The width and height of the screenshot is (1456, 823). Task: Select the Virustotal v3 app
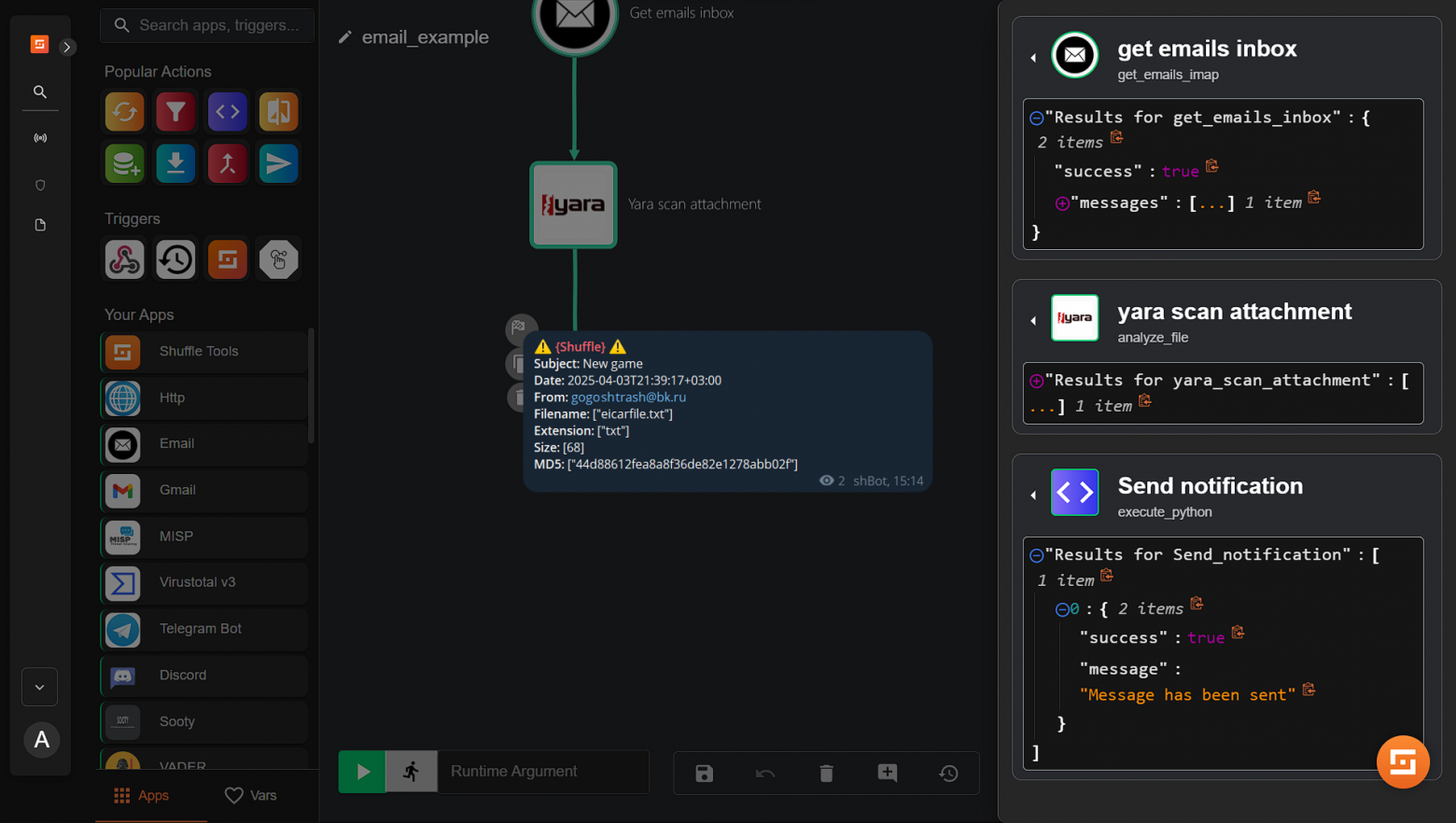pos(203,583)
